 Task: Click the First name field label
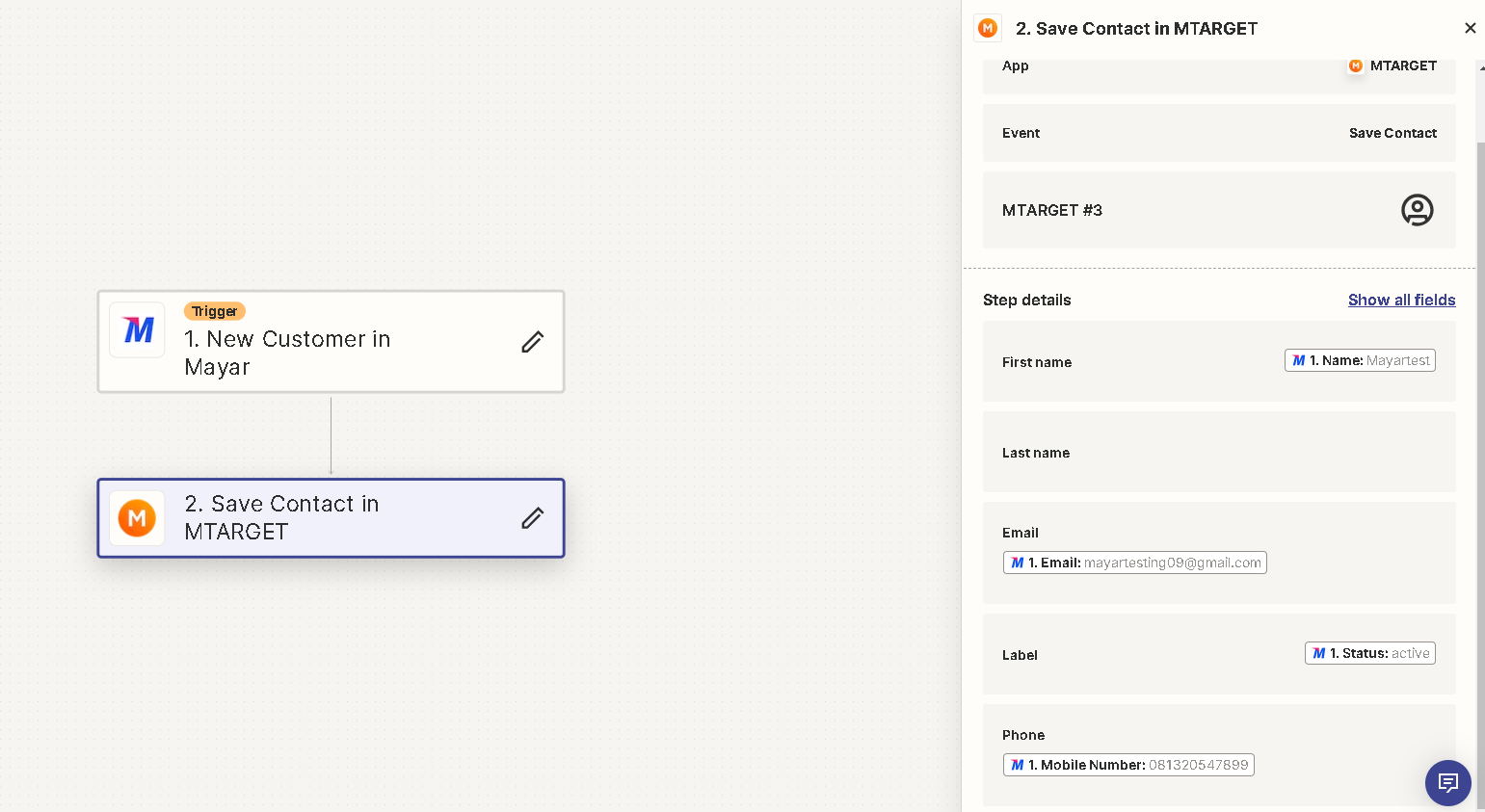click(1036, 362)
